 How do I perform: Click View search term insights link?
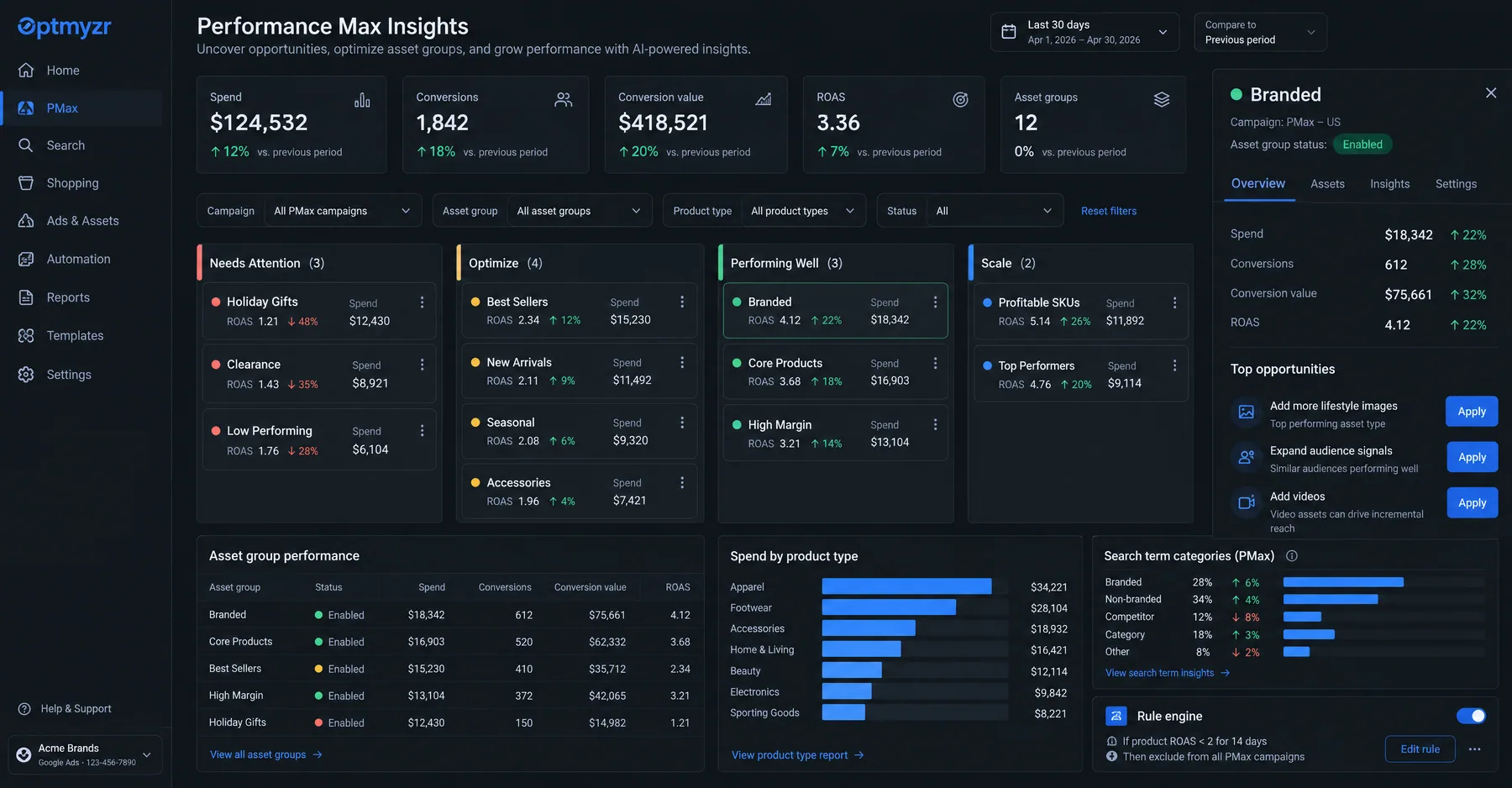coord(1168,673)
